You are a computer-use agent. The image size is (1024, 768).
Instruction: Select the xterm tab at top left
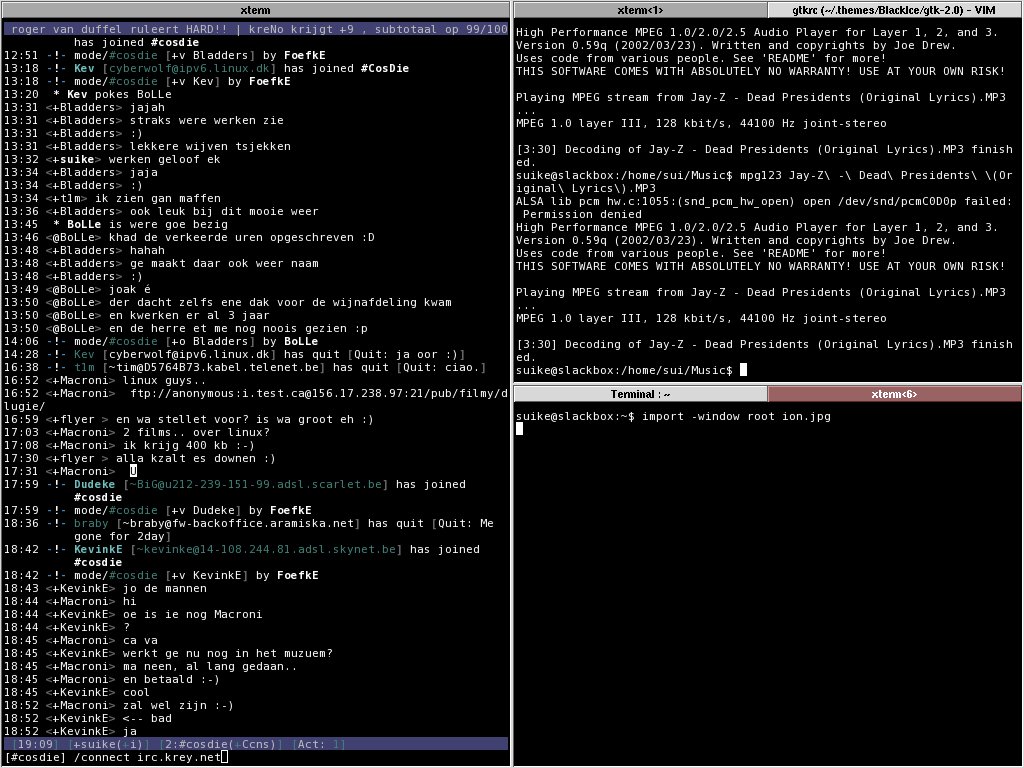[255, 10]
